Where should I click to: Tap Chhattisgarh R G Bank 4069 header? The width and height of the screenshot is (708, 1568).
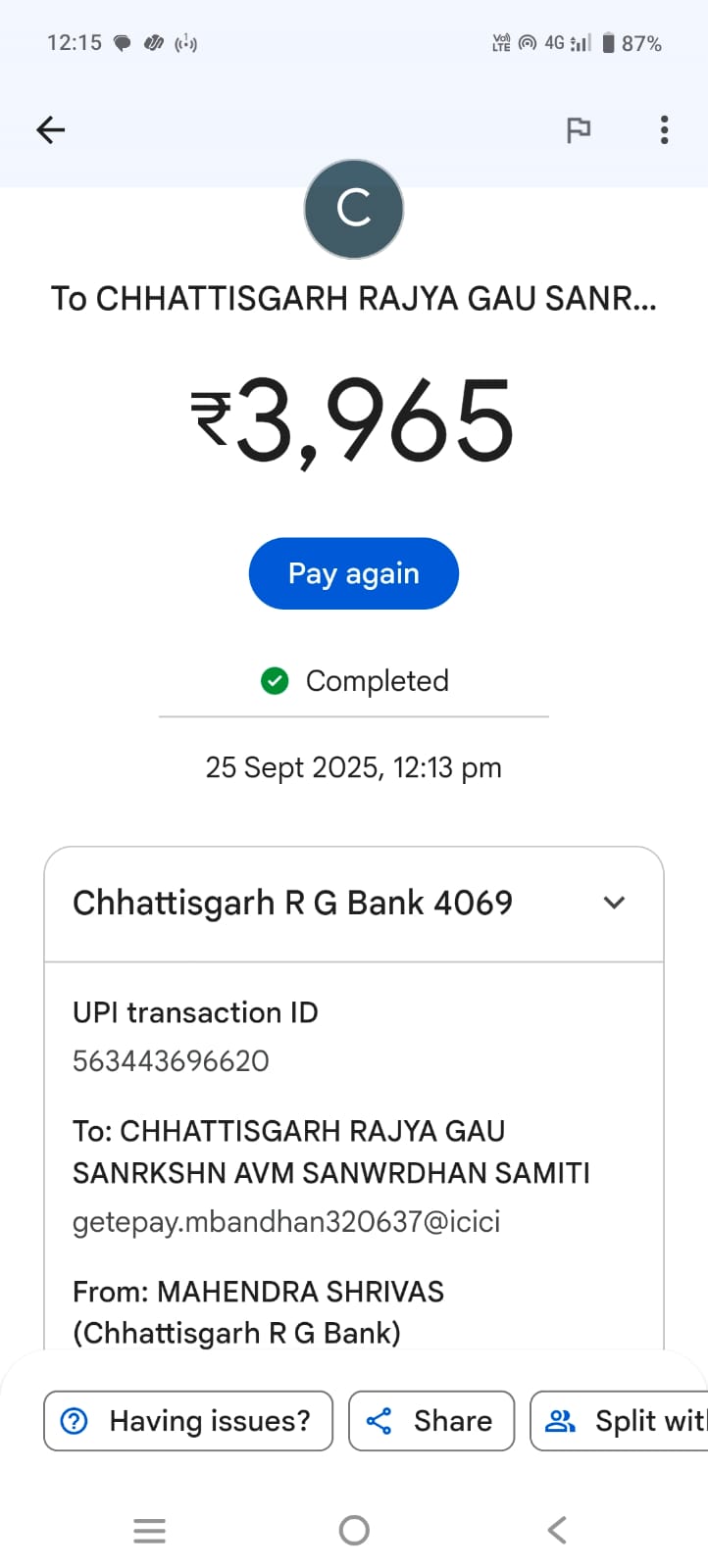292,903
